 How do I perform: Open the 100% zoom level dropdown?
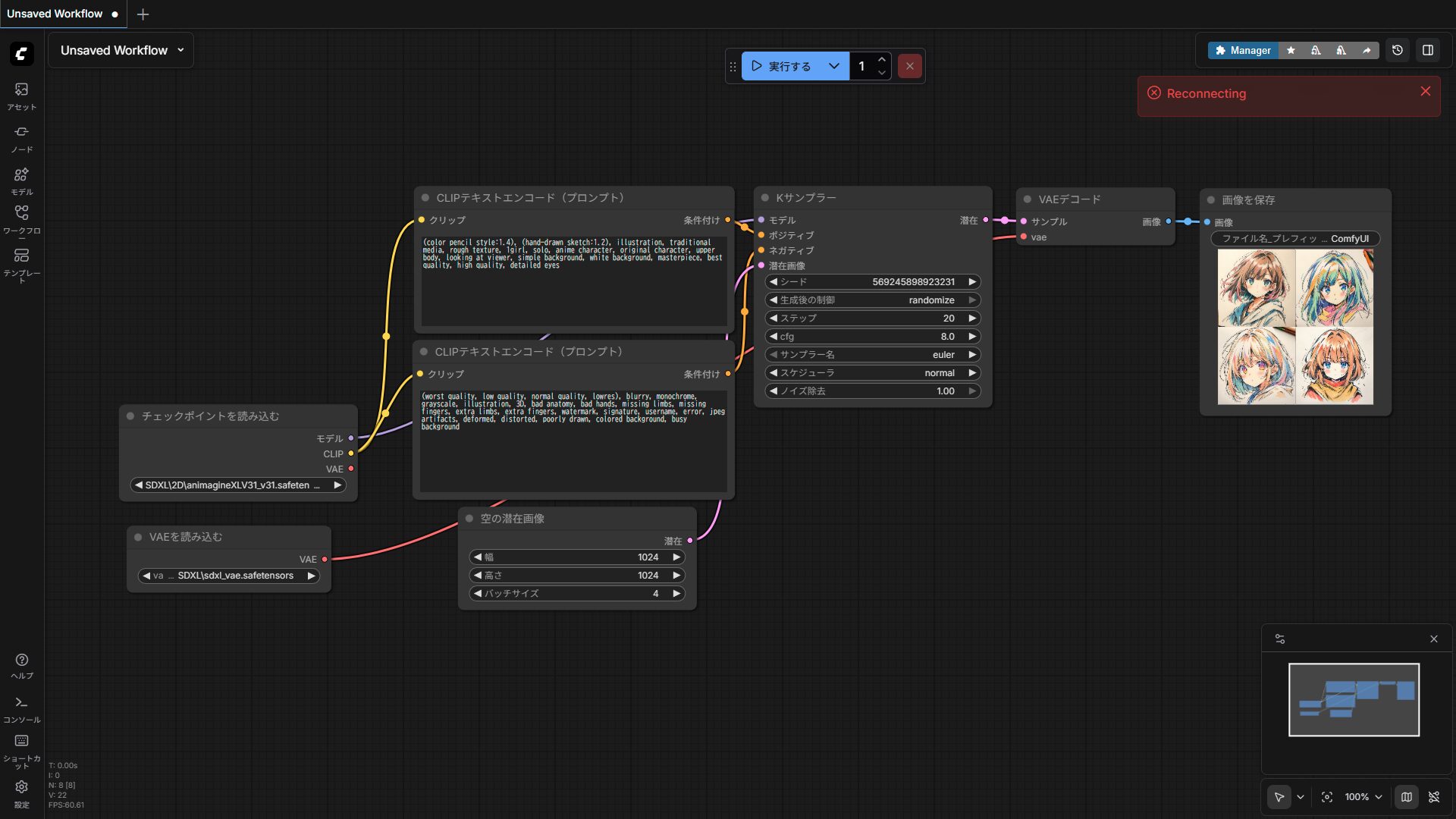pyautogui.click(x=1363, y=797)
